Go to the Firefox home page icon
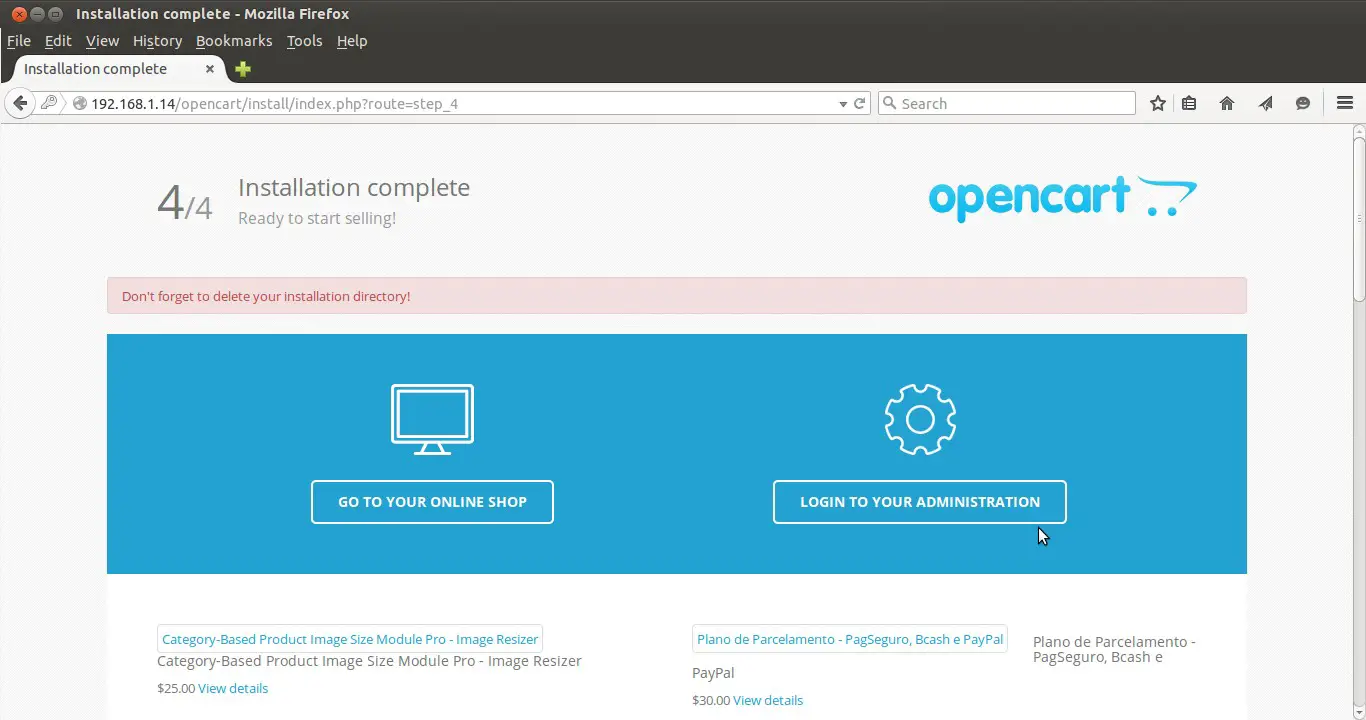 1227,103
